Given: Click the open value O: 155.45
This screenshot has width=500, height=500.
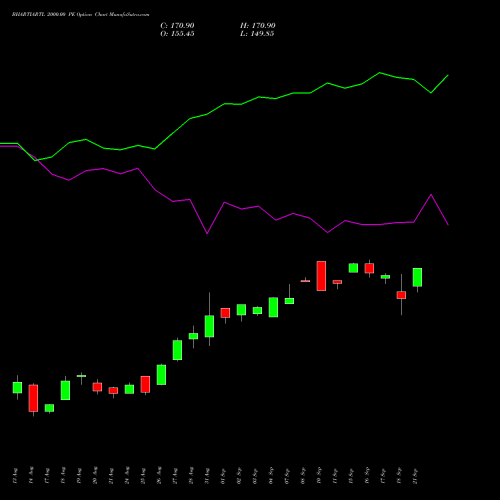Looking at the screenshot, I should coord(177,34).
